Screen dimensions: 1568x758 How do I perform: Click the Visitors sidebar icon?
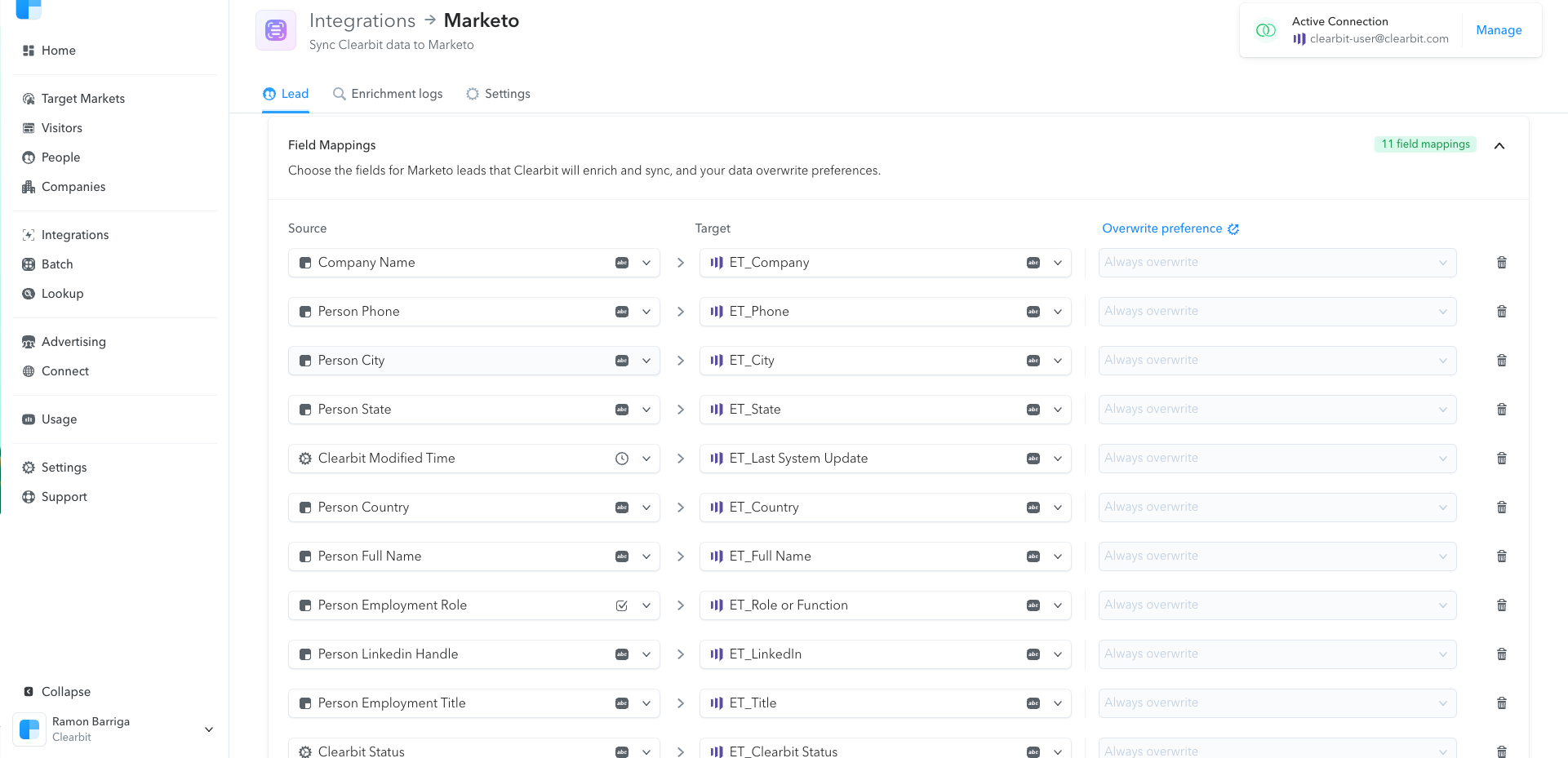pyautogui.click(x=29, y=128)
